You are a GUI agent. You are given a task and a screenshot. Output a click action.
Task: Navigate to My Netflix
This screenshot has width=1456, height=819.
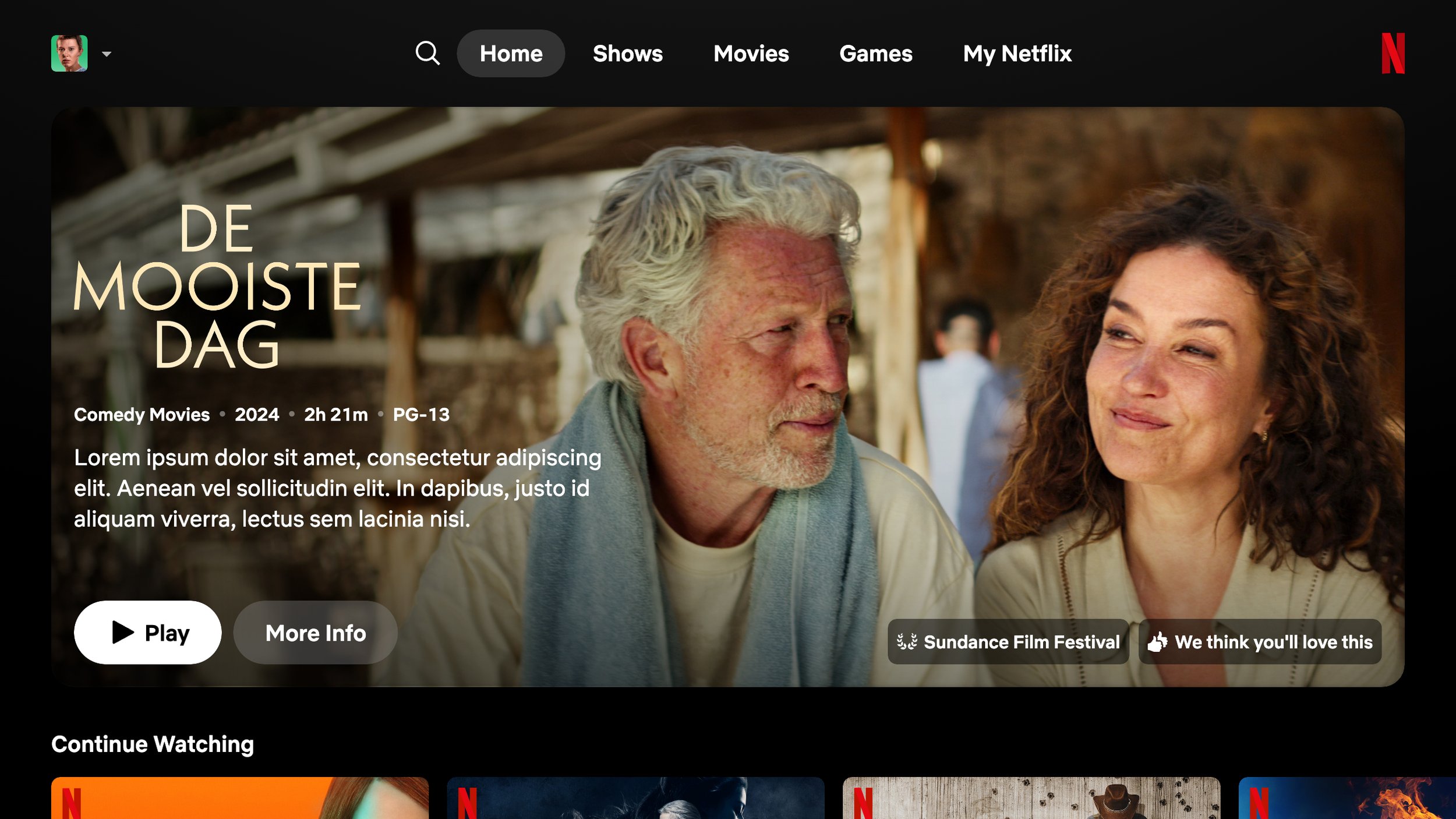[1017, 54]
